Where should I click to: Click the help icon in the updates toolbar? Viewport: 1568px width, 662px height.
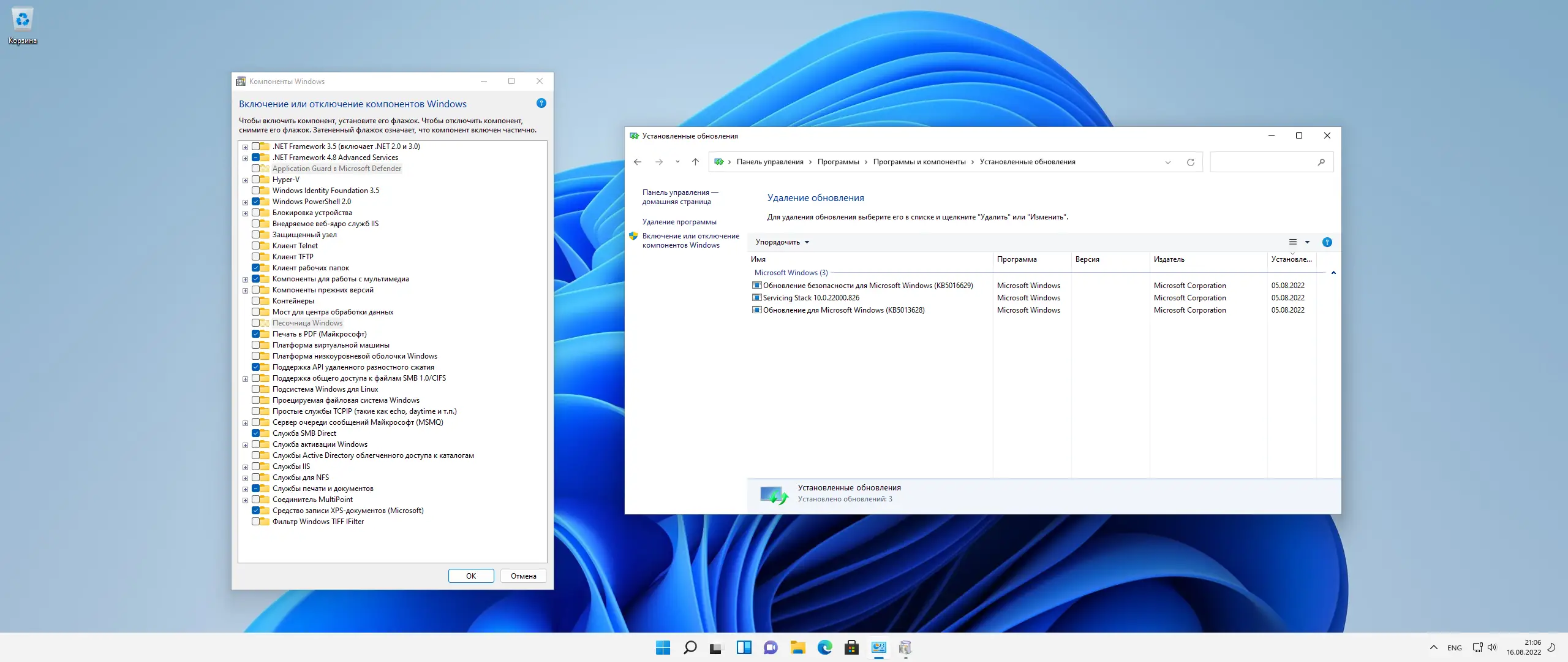click(1327, 242)
